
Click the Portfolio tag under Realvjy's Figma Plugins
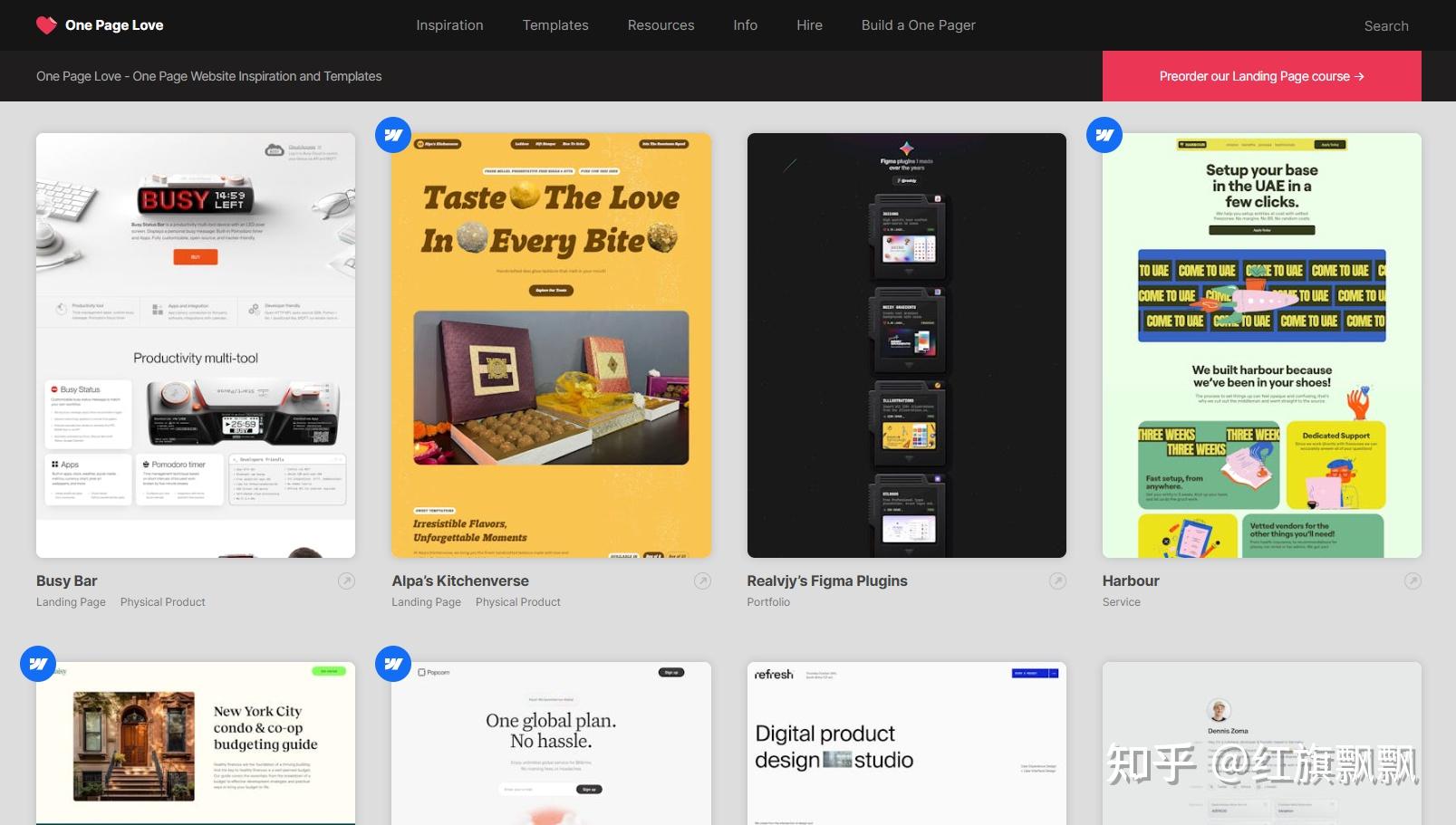768,602
